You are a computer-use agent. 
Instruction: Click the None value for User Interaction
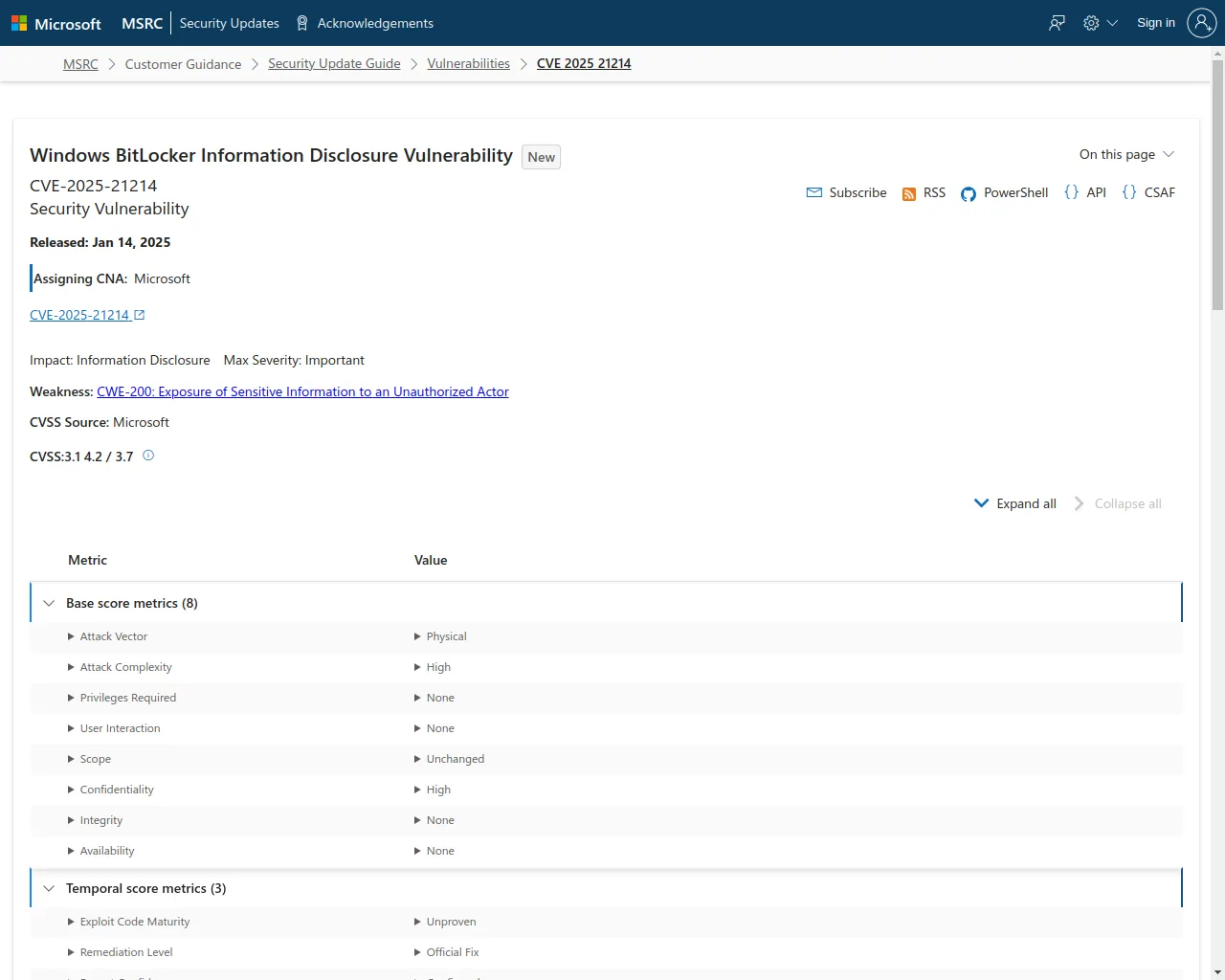click(x=440, y=728)
